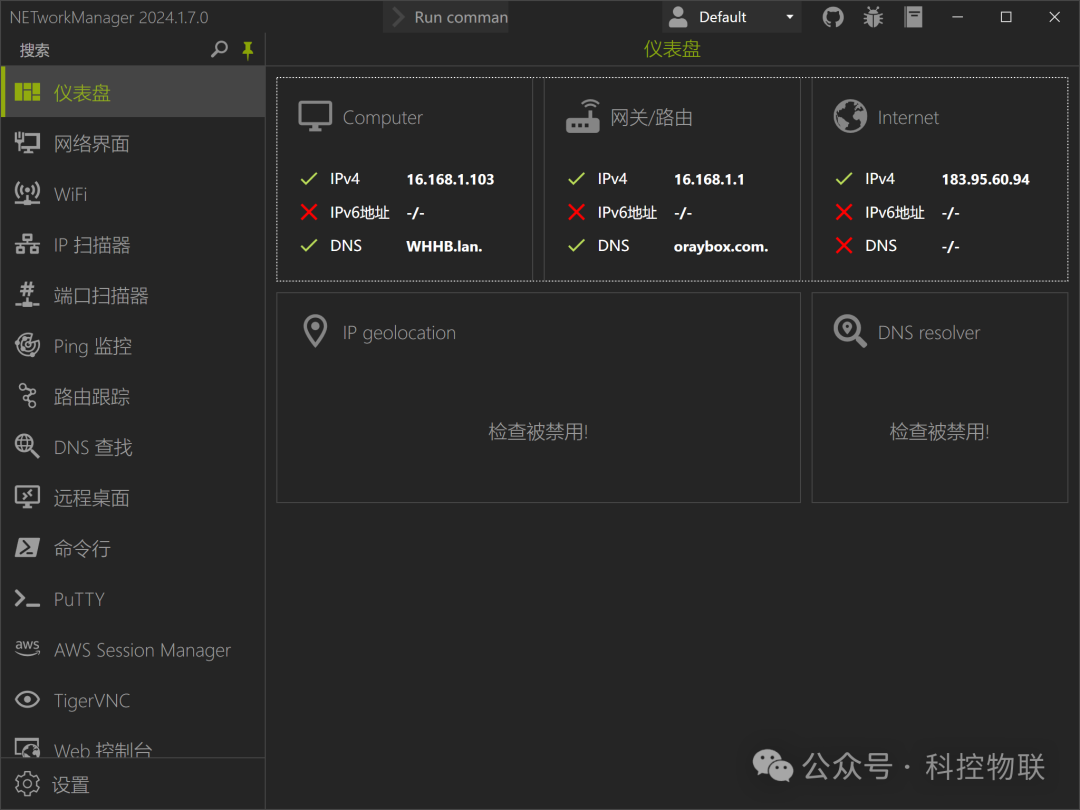Click the IP geolocation pin icon
Viewport: 1080px width, 810px height.
[x=315, y=331]
